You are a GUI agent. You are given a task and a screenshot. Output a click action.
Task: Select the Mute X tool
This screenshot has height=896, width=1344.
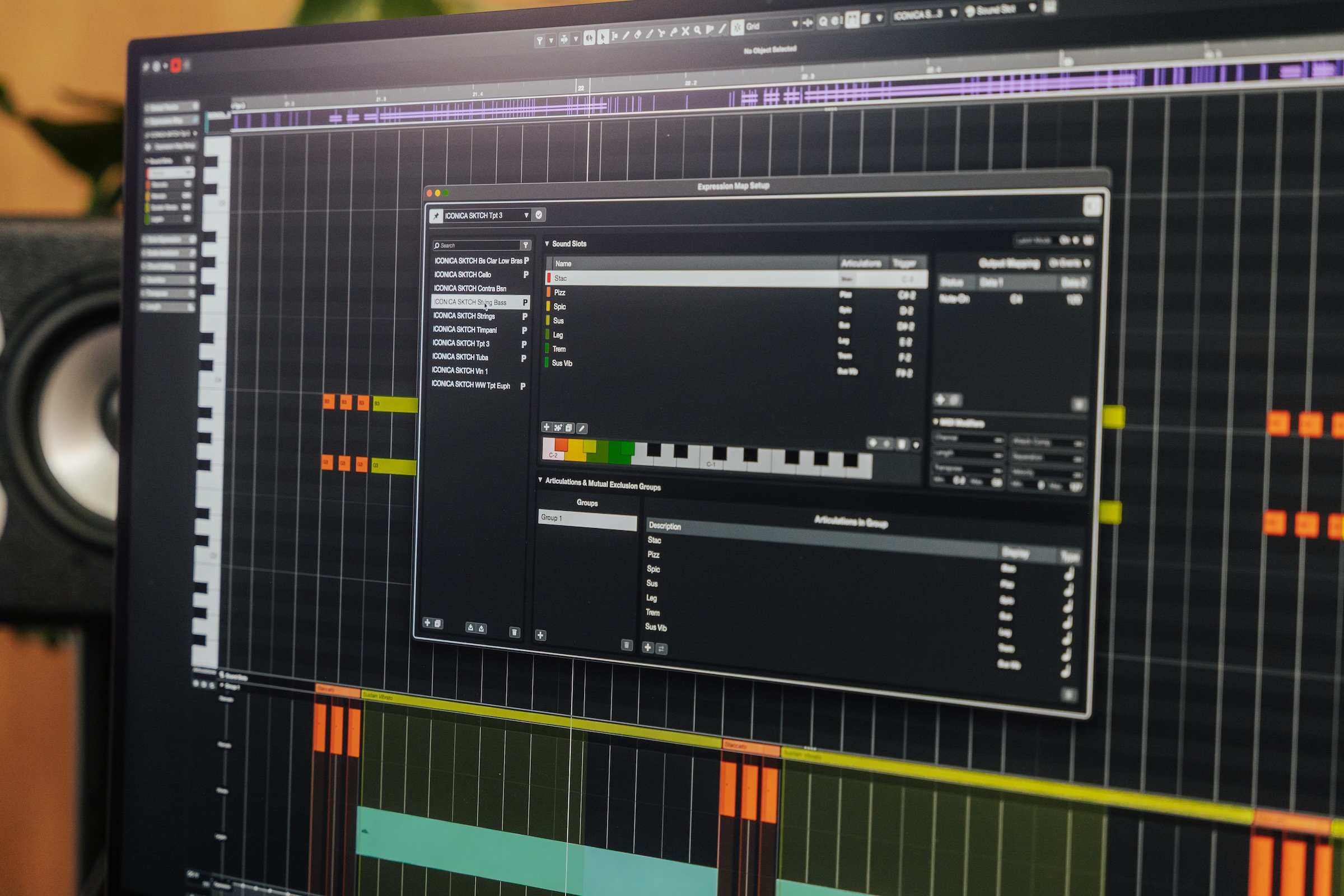coord(685,31)
